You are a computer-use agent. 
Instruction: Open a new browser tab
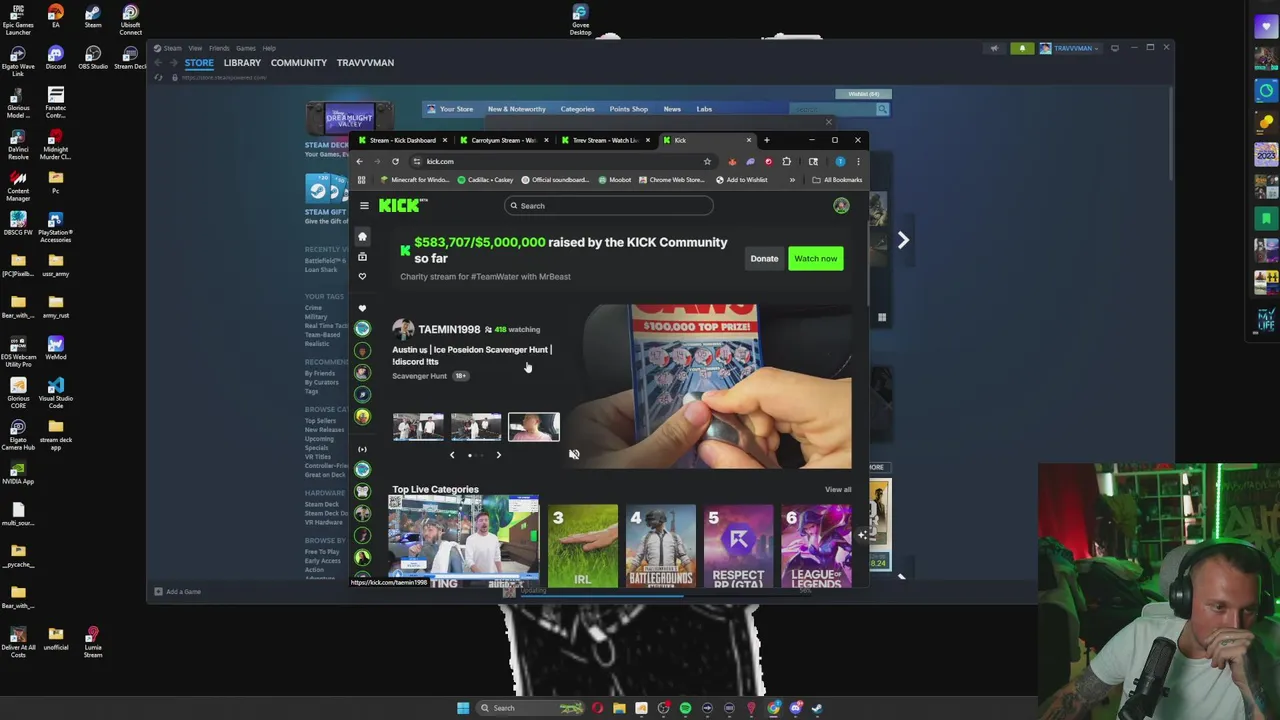pos(766,140)
